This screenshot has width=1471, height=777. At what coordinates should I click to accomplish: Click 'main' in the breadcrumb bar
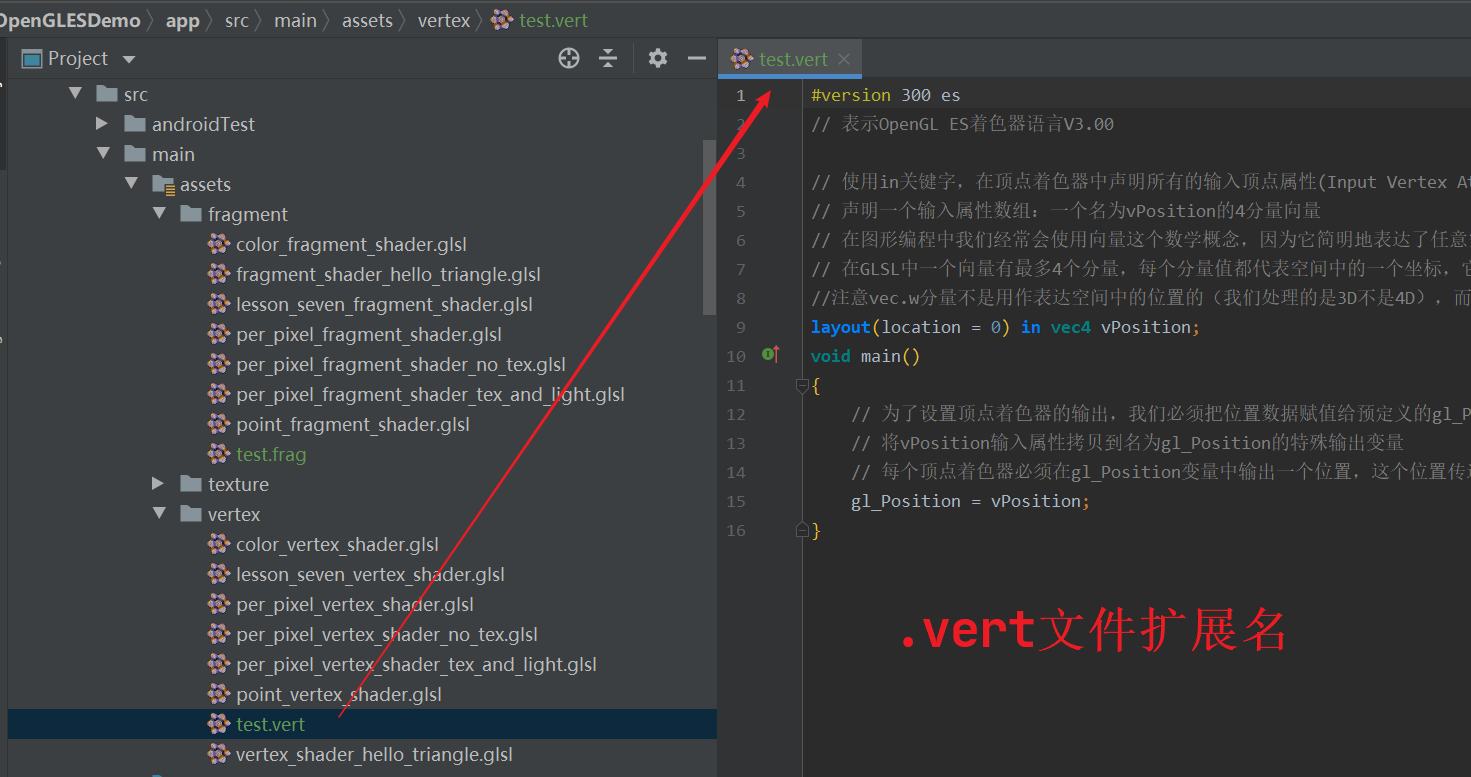(296, 19)
